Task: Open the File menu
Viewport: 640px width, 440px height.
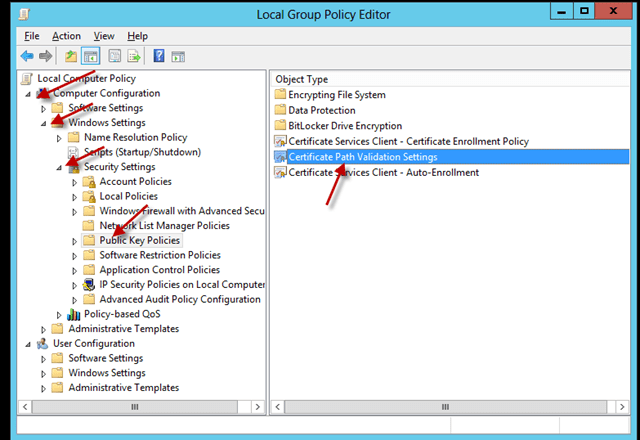Action: [x=32, y=36]
